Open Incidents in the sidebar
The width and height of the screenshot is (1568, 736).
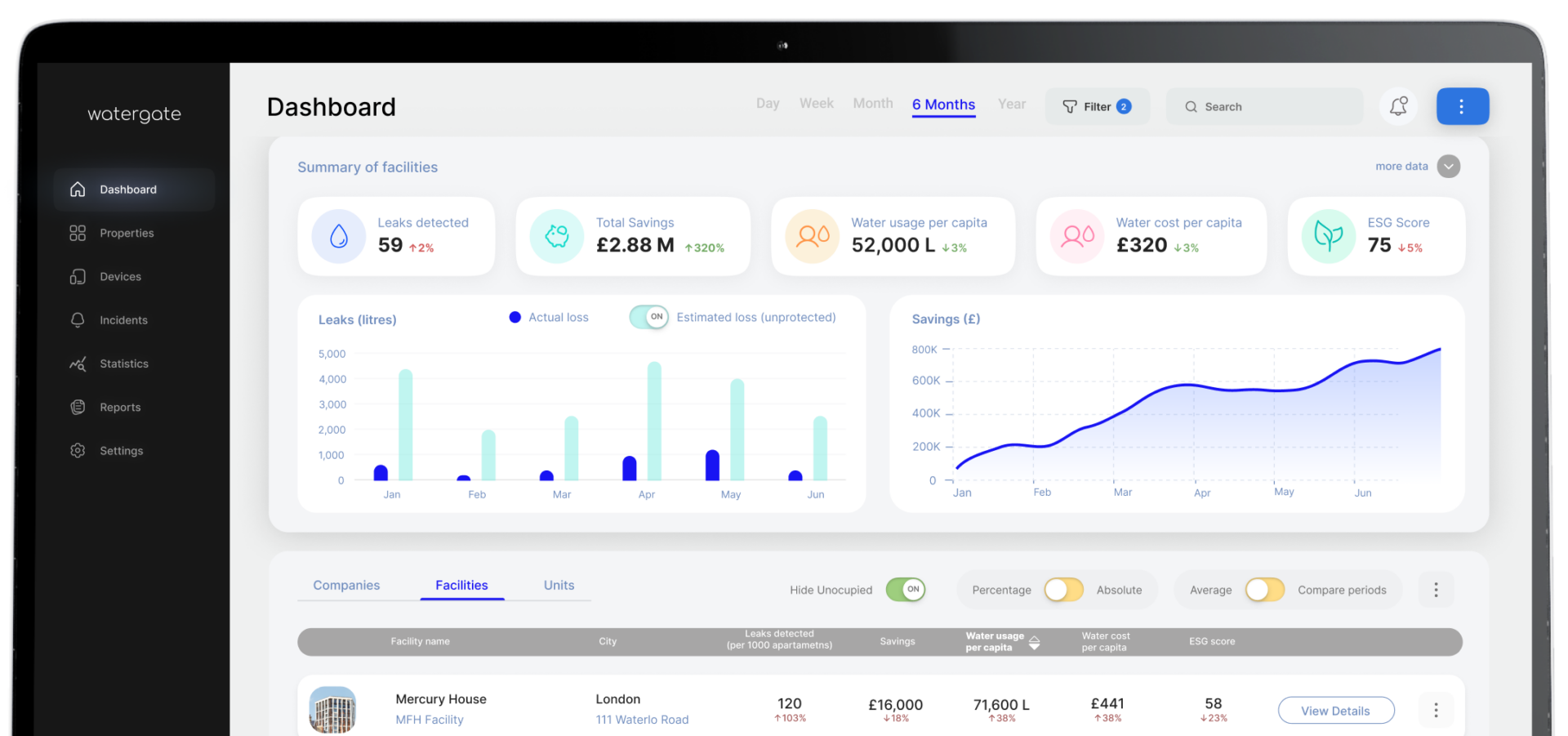[x=109, y=320]
